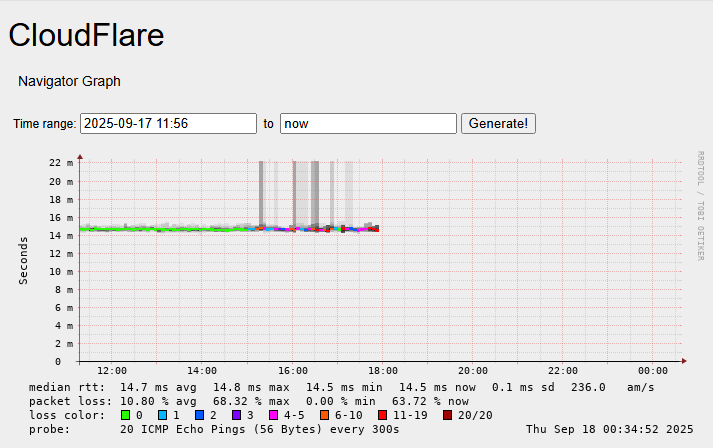
Task: Click the 4 m y-axis label
Action: point(64,326)
